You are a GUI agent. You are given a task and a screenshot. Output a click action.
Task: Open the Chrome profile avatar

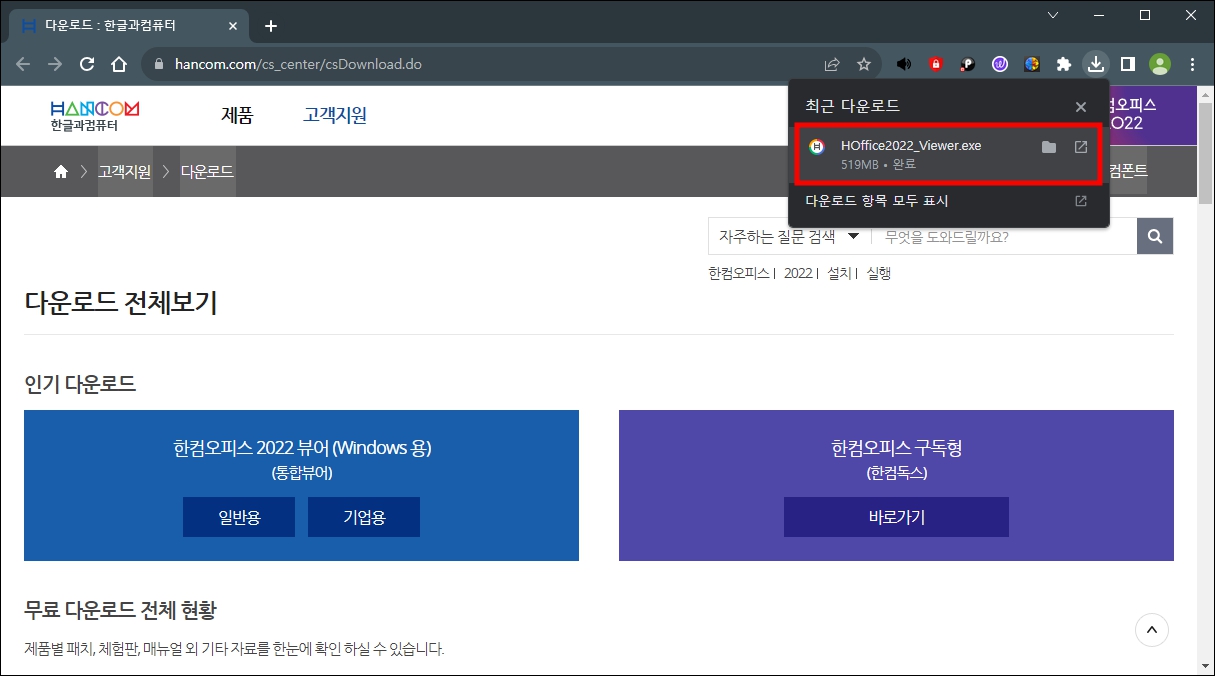point(1160,64)
